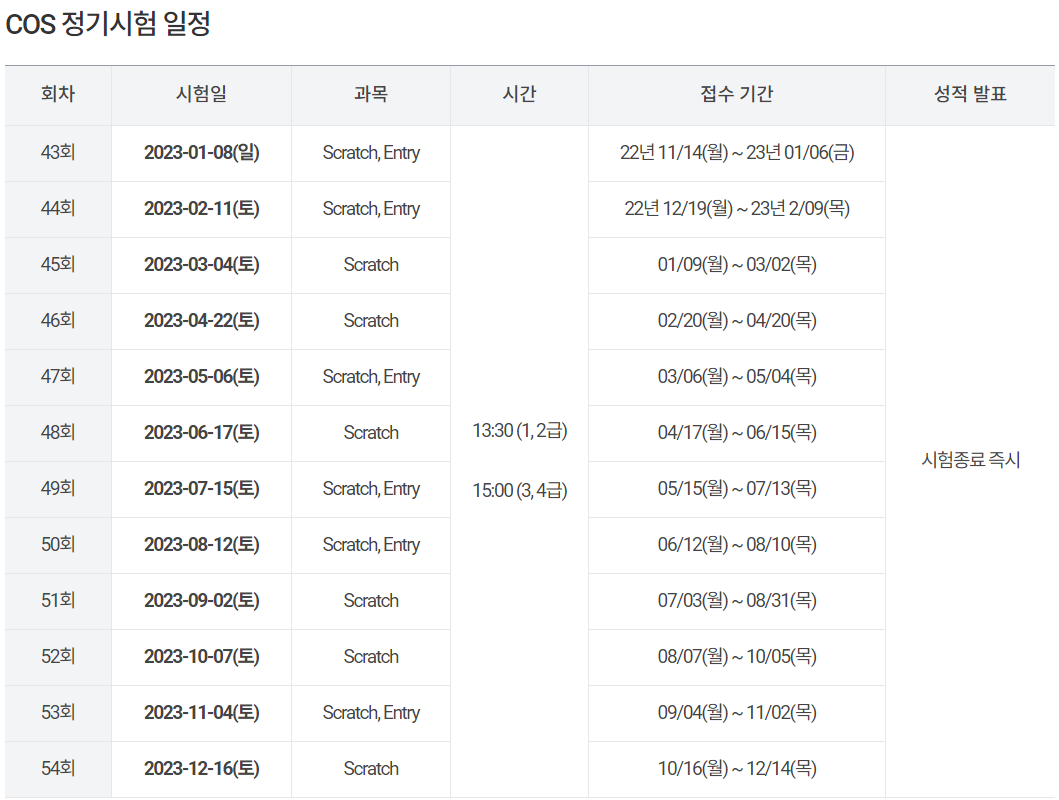Image resolution: width=1059 pixels, height=800 pixels.
Task: Click the Scratch, Entry subject for 44회
Action: coord(371,209)
